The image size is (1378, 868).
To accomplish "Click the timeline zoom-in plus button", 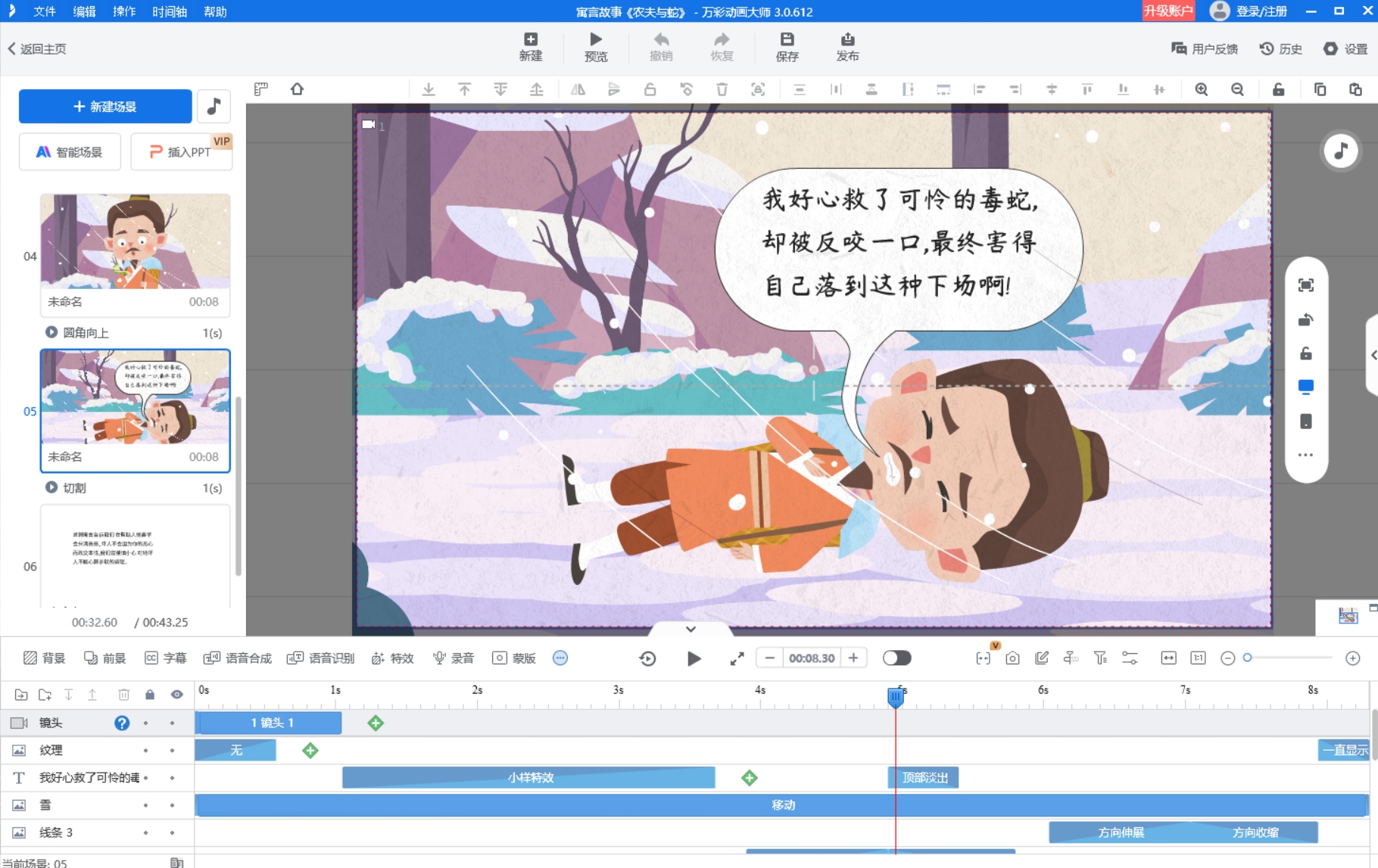I will click(x=1352, y=658).
